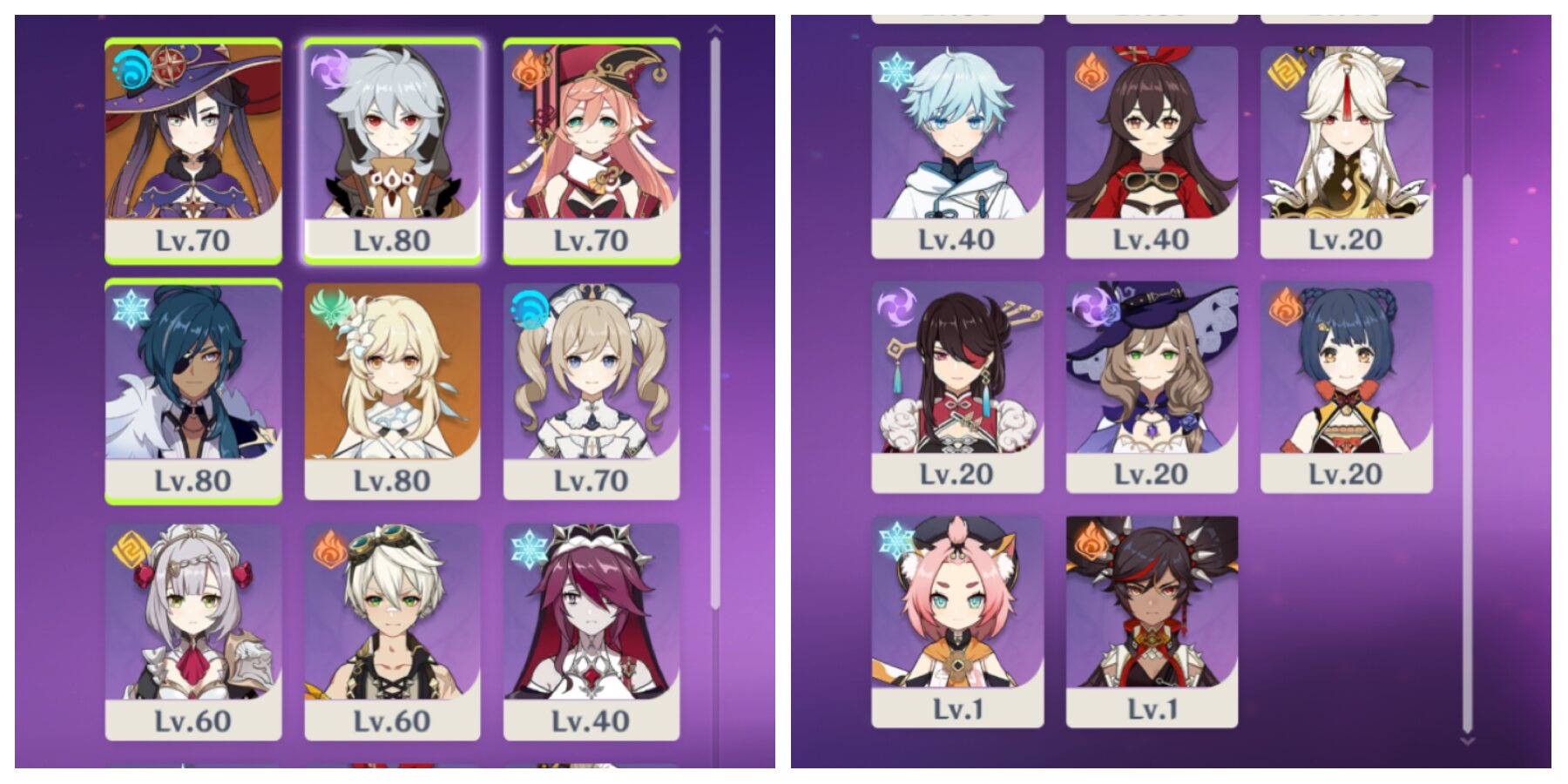Click the Electro element icon on Razor

click(331, 68)
